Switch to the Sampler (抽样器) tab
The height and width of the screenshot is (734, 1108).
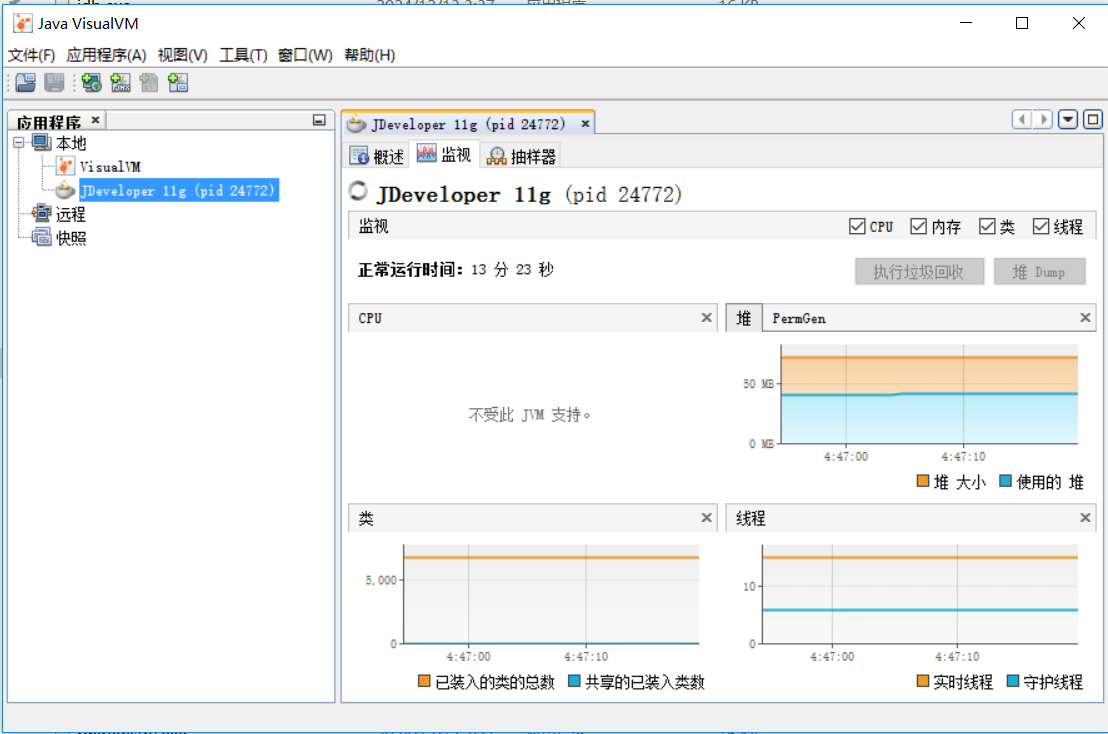[521, 155]
